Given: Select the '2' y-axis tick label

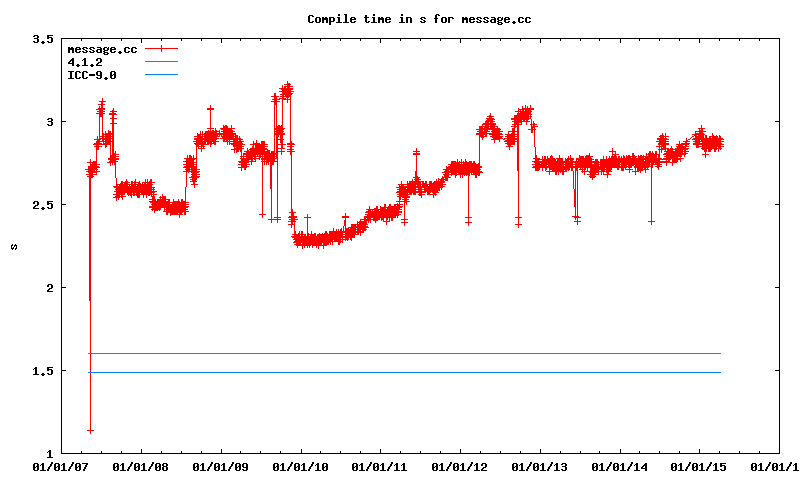Looking at the screenshot, I should pyautogui.click(x=49, y=288).
